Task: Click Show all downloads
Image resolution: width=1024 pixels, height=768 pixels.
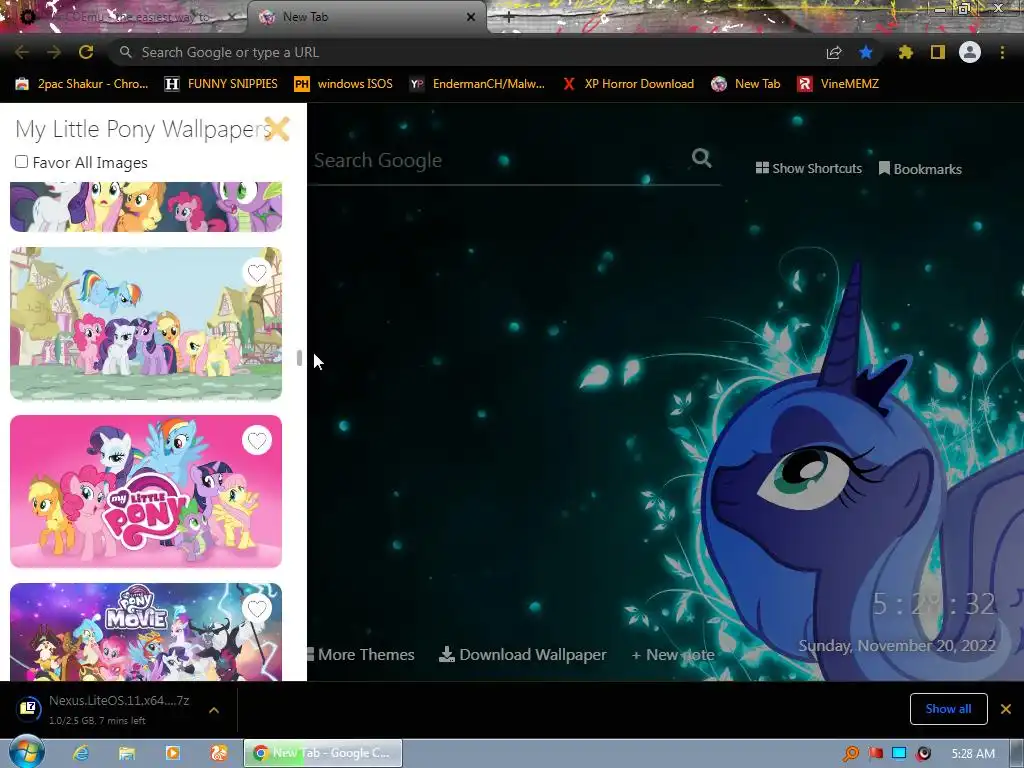Action: tap(948, 709)
